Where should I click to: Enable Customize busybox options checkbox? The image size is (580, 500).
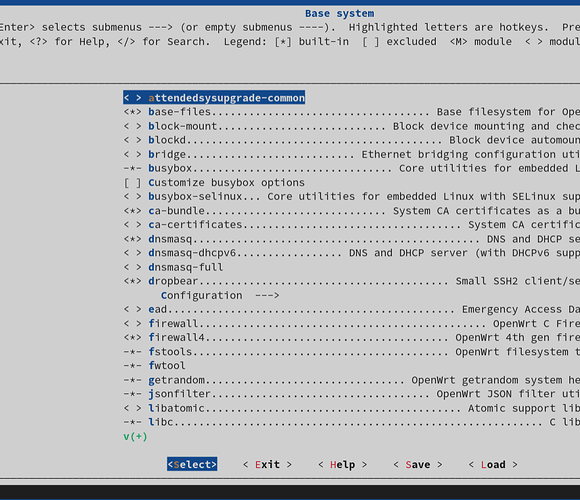click(x=132, y=183)
